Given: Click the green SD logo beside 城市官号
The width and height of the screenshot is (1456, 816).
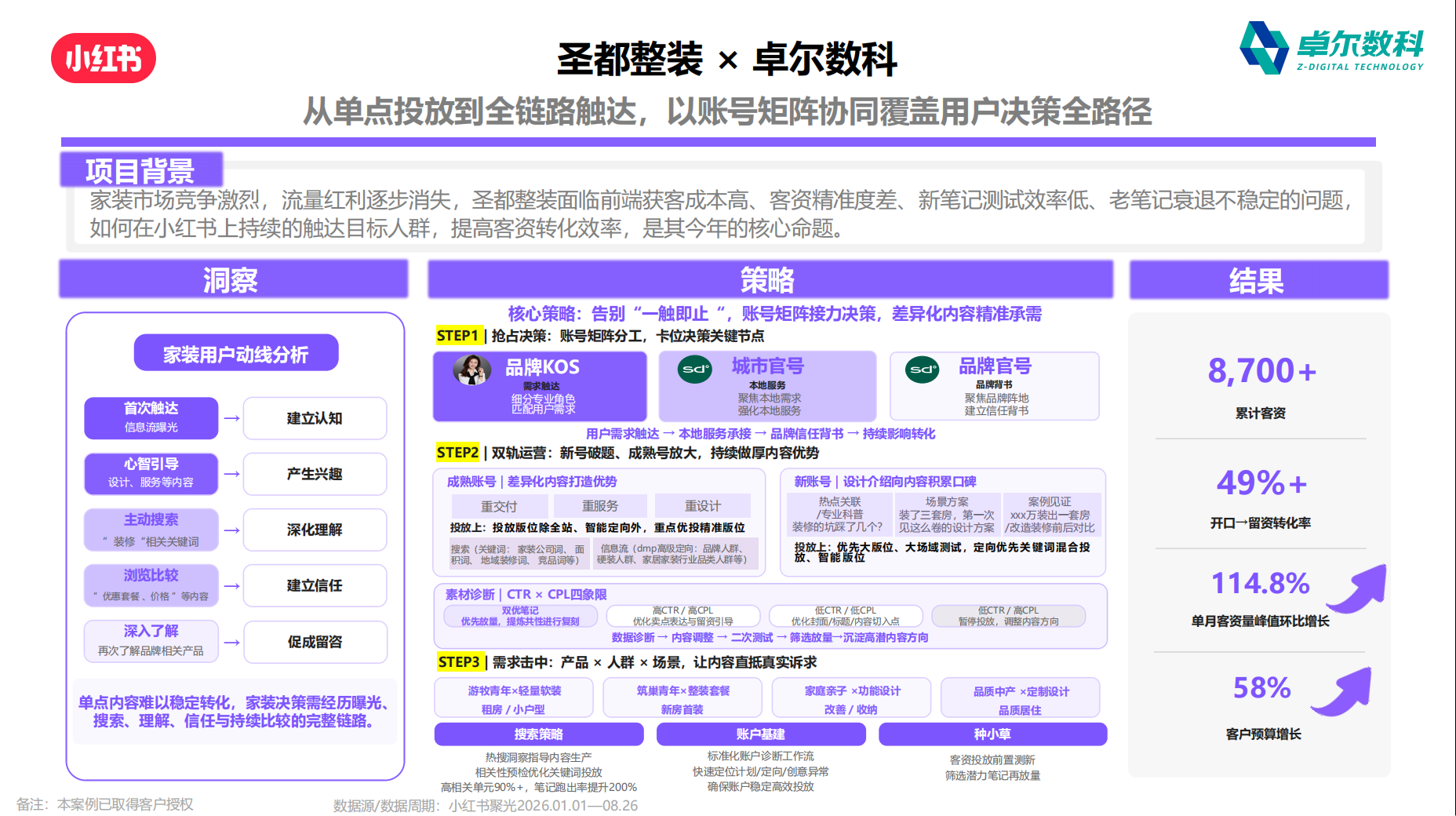Looking at the screenshot, I should tap(695, 369).
